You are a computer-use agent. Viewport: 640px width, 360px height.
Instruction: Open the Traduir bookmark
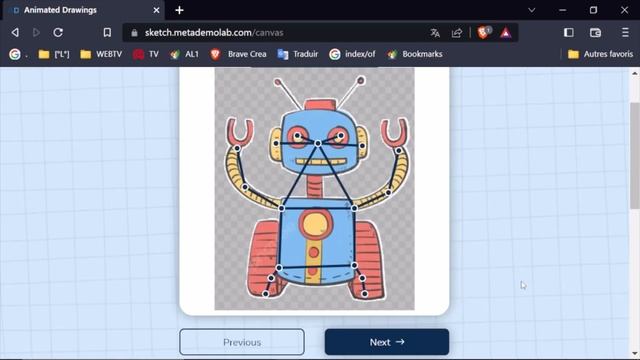298,54
